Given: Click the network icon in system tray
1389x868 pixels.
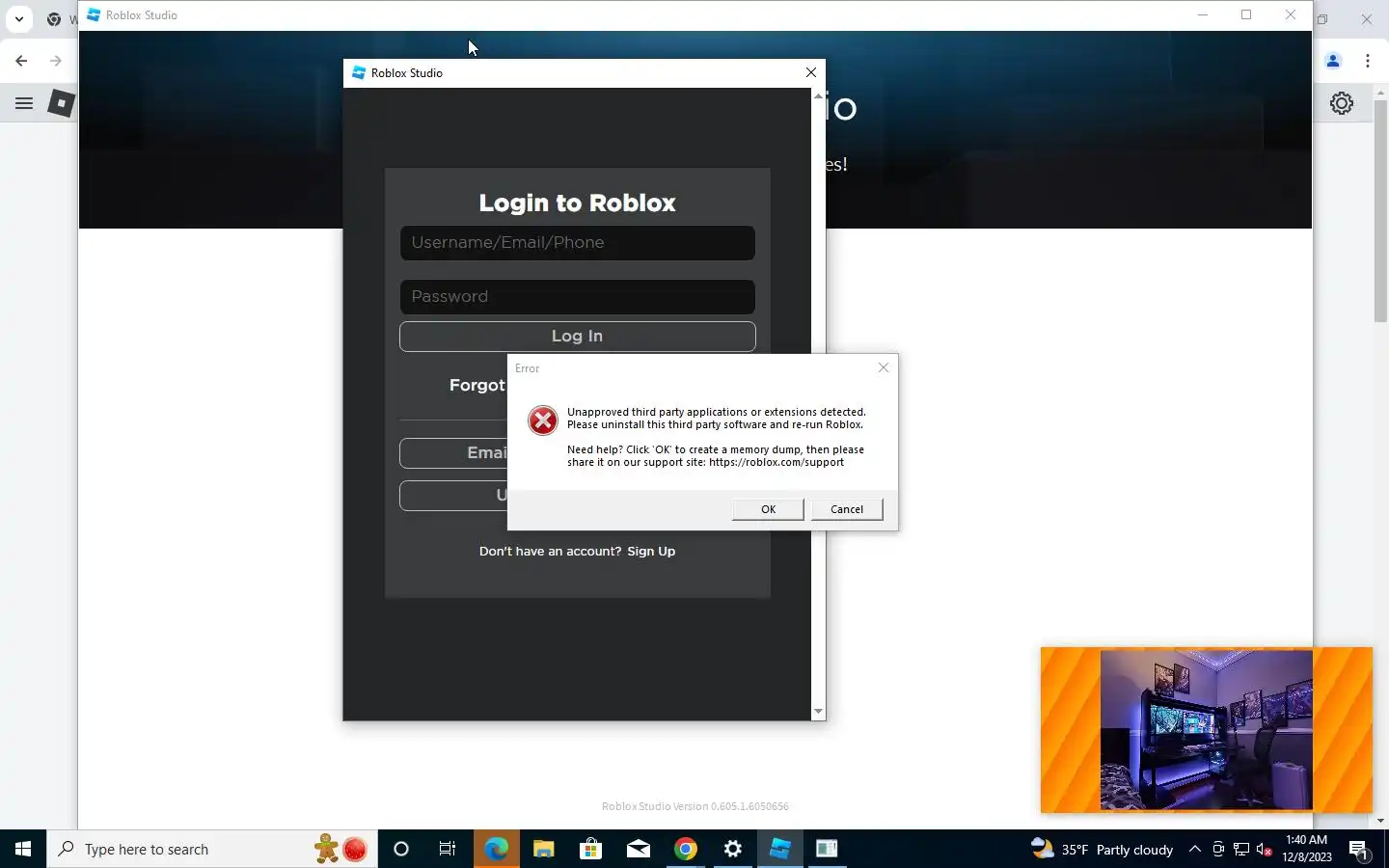Looking at the screenshot, I should pyautogui.click(x=1241, y=849).
